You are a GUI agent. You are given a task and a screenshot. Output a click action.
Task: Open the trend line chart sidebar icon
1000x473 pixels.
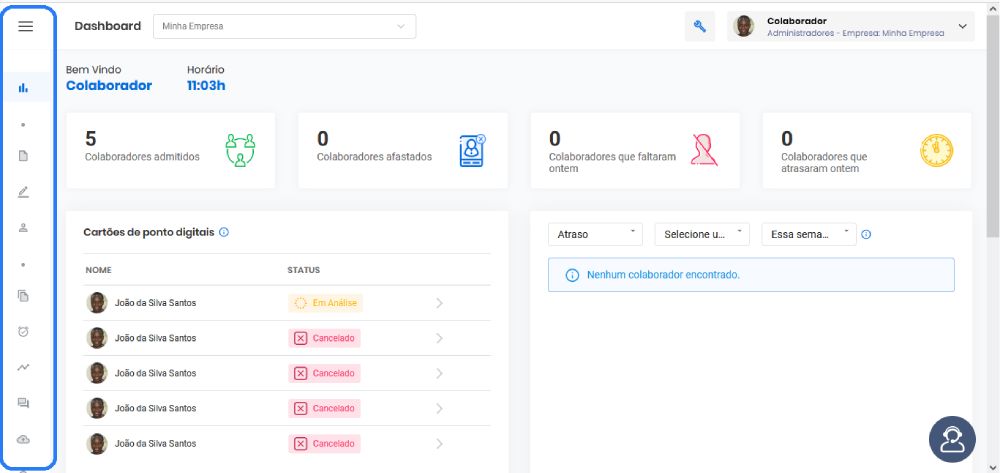[24, 367]
